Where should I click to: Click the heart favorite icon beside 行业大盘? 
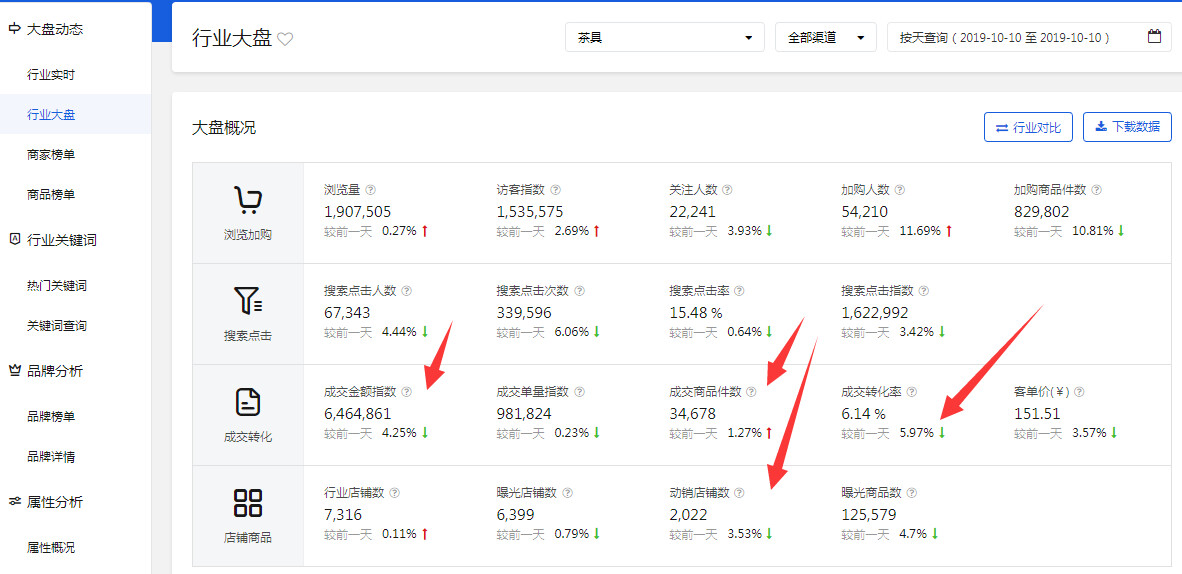coord(285,39)
